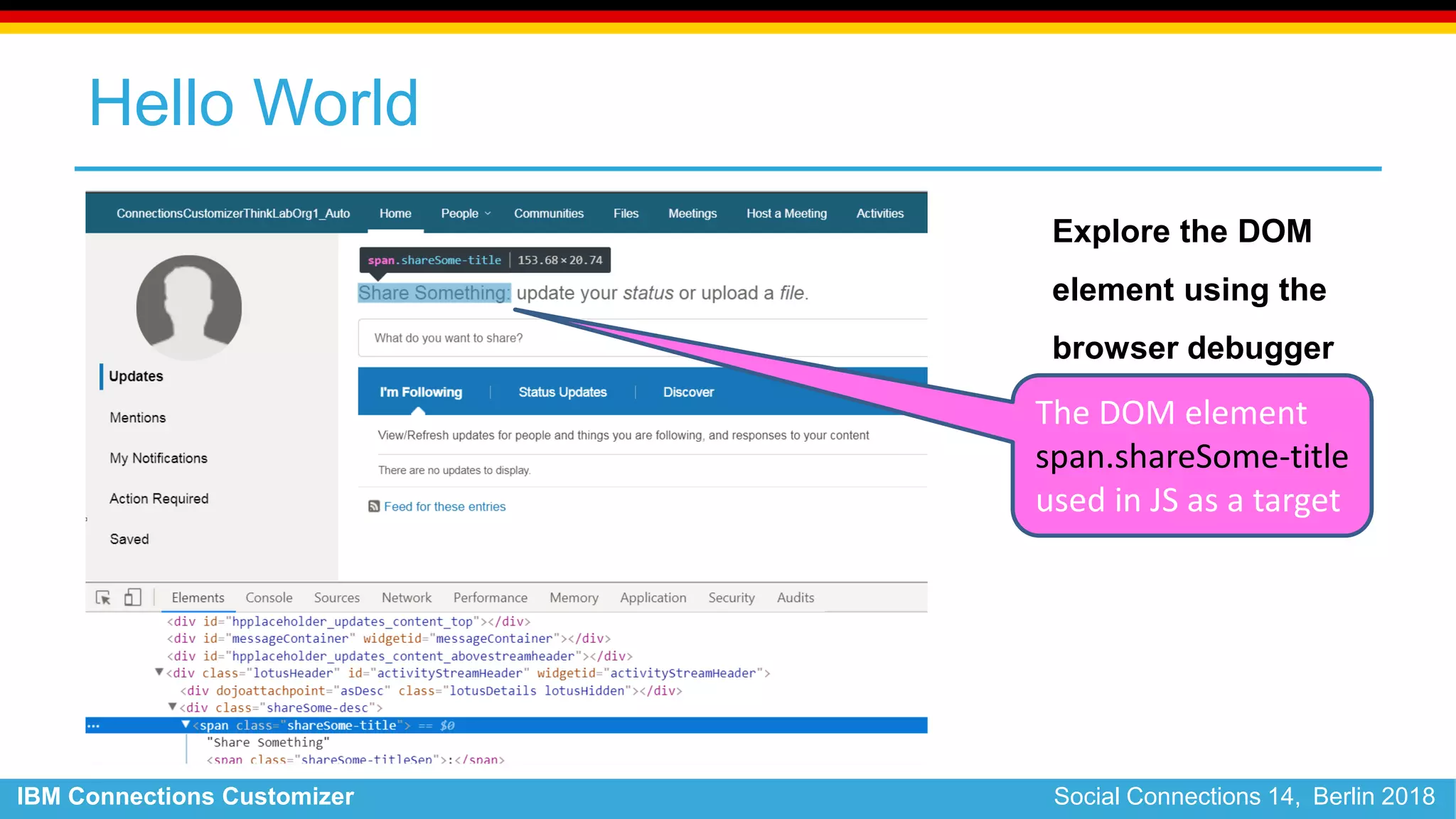The width and height of the screenshot is (1456, 819).
Task: Select the hpplaceholder_updates_content_abovestreamheader div row
Action: [x=400, y=656]
